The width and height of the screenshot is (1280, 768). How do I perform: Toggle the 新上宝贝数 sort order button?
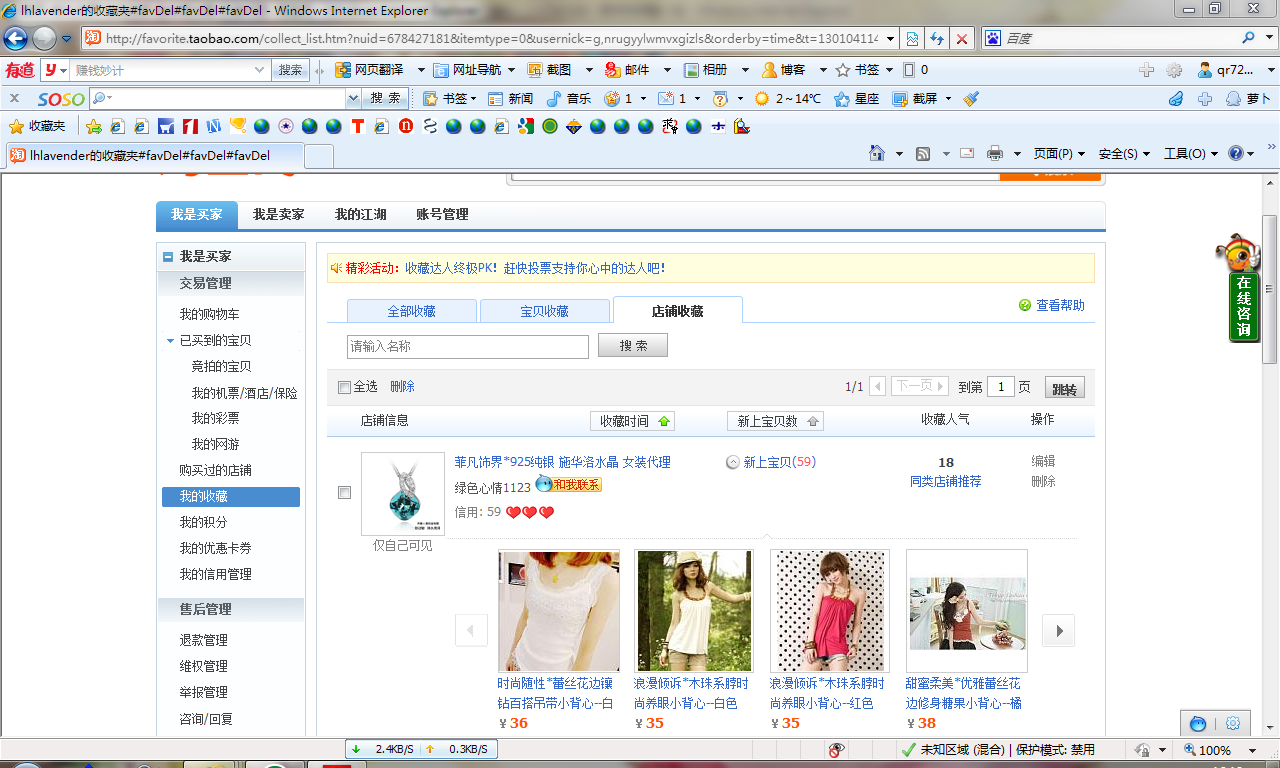pos(775,421)
